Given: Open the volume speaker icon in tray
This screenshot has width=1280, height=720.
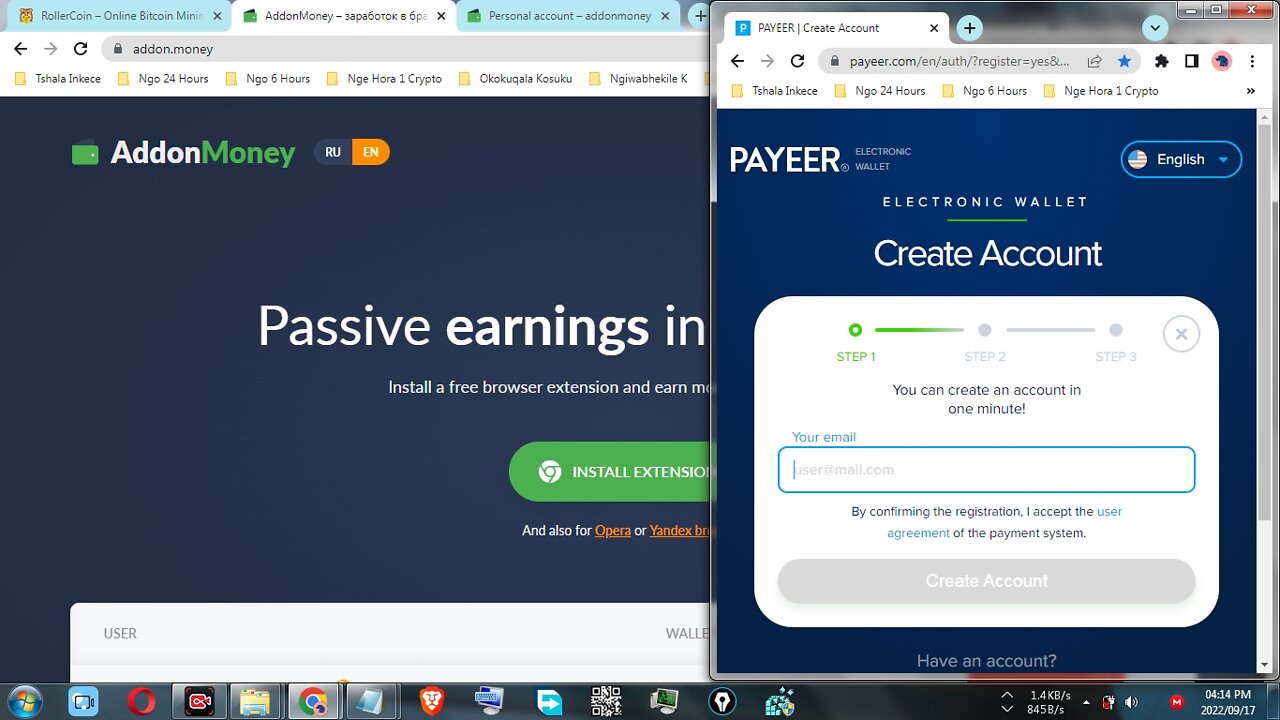Looking at the screenshot, I should (x=1131, y=702).
